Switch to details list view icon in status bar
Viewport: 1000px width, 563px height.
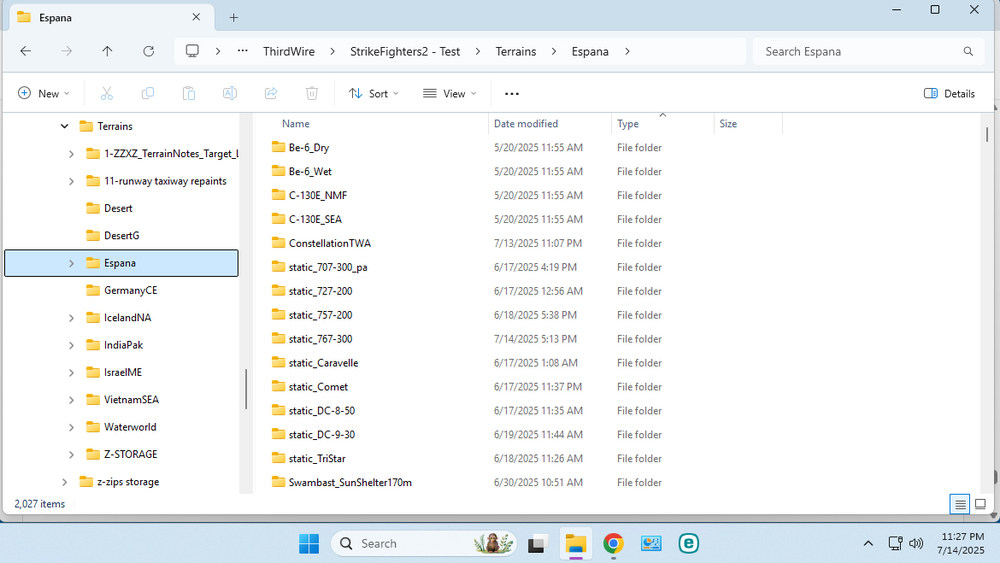960,504
